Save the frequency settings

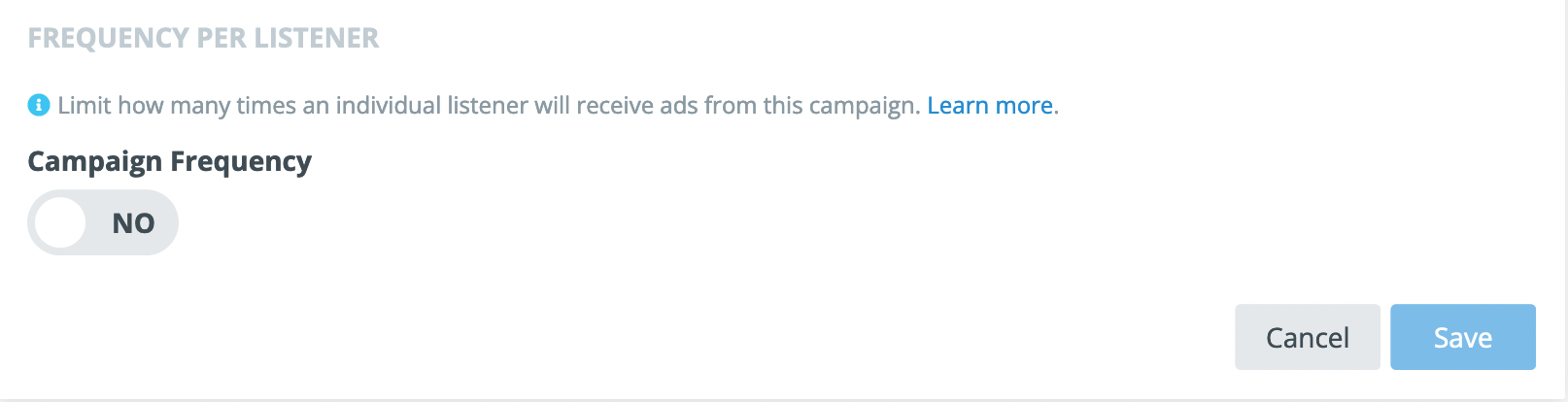pyautogui.click(x=1462, y=337)
